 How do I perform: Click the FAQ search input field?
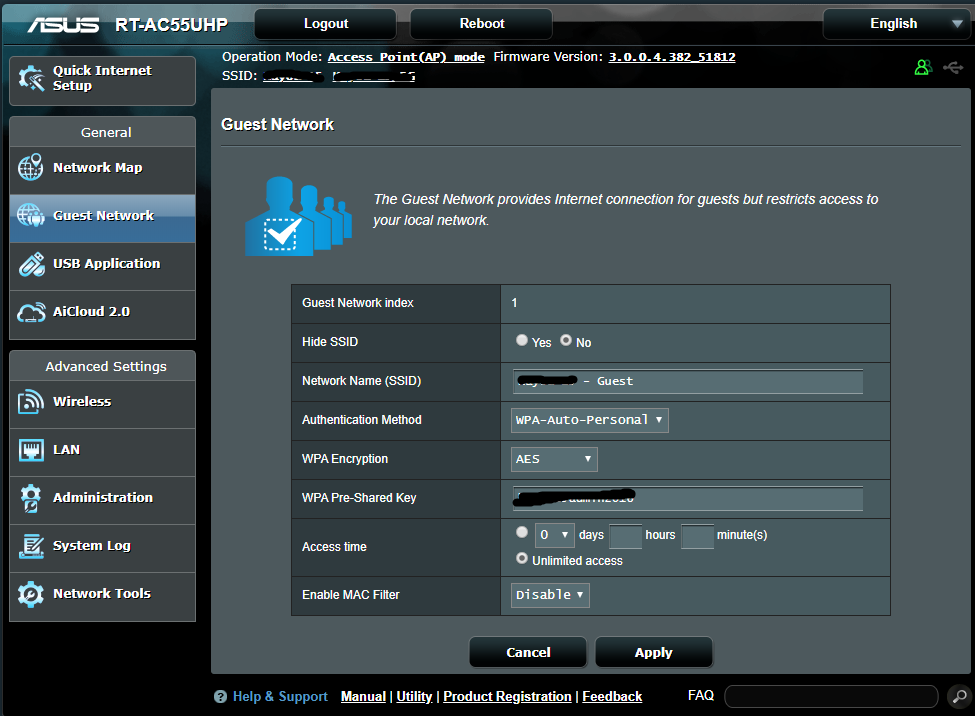click(831, 696)
